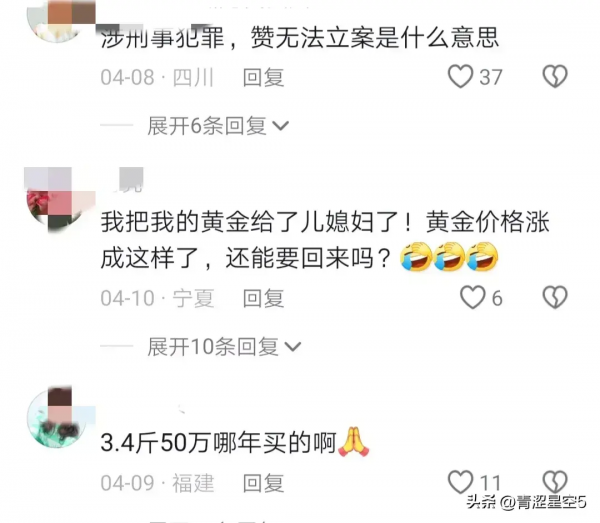Like the Ningxia gold comment
This screenshot has width=600, height=523.
tap(472, 297)
